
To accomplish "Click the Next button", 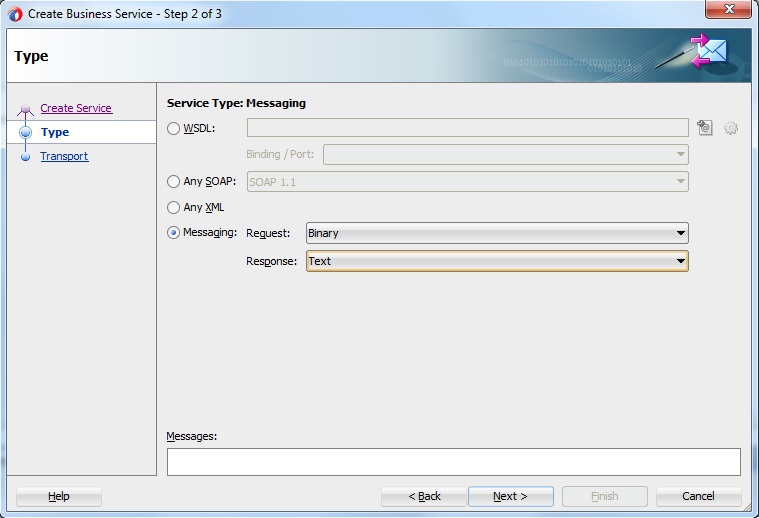I will pos(511,497).
